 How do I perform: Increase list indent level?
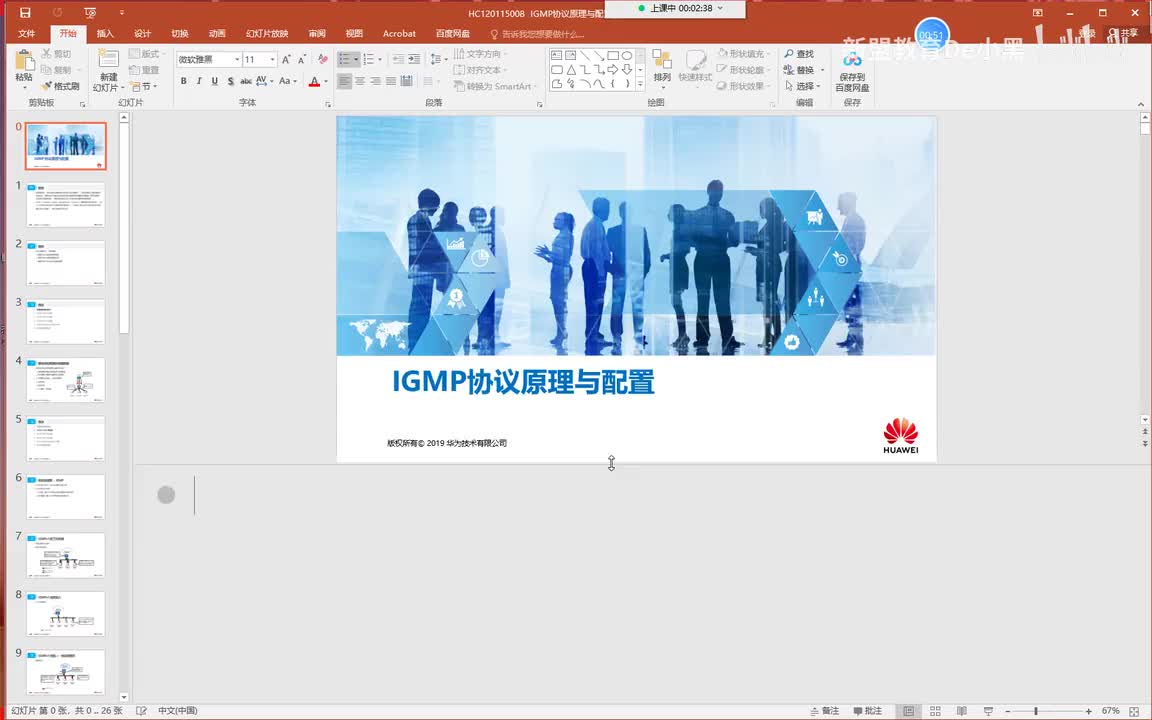point(414,60)
